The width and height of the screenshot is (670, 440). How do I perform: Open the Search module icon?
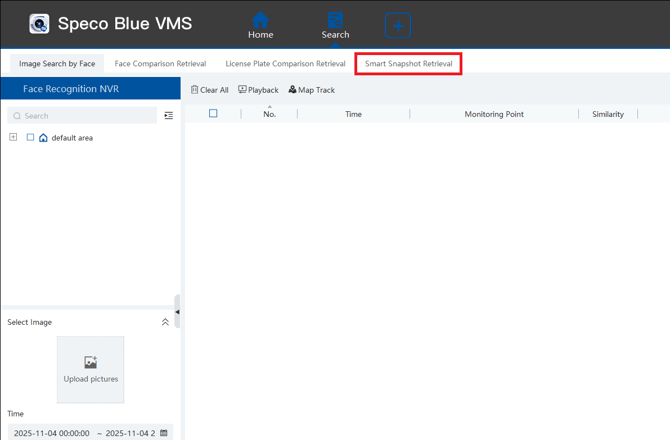coord(335,20)
